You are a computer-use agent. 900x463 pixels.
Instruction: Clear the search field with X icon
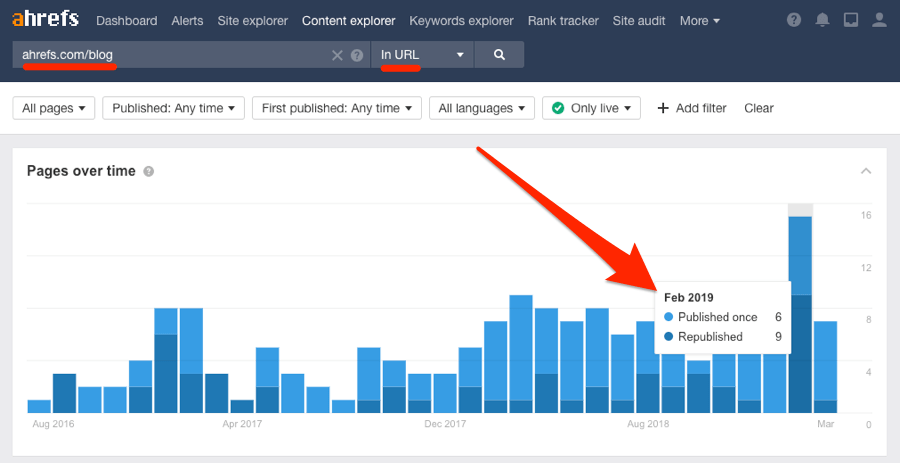tap(337, 55)
